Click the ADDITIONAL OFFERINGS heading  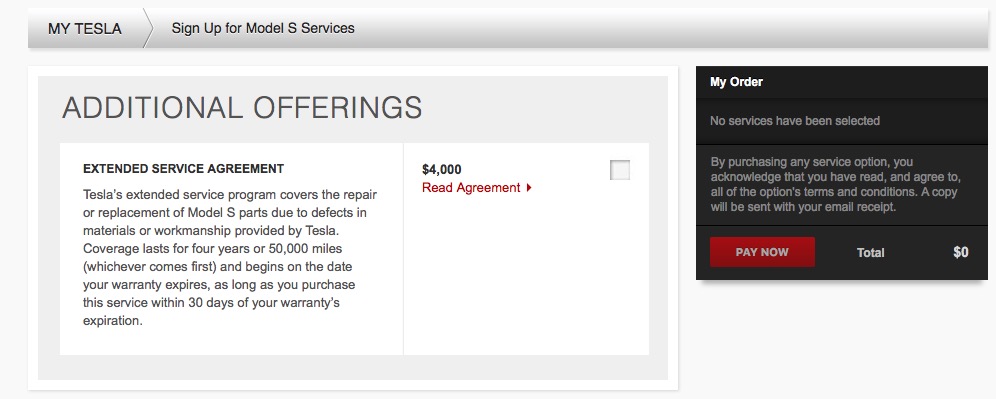point(242,107)
